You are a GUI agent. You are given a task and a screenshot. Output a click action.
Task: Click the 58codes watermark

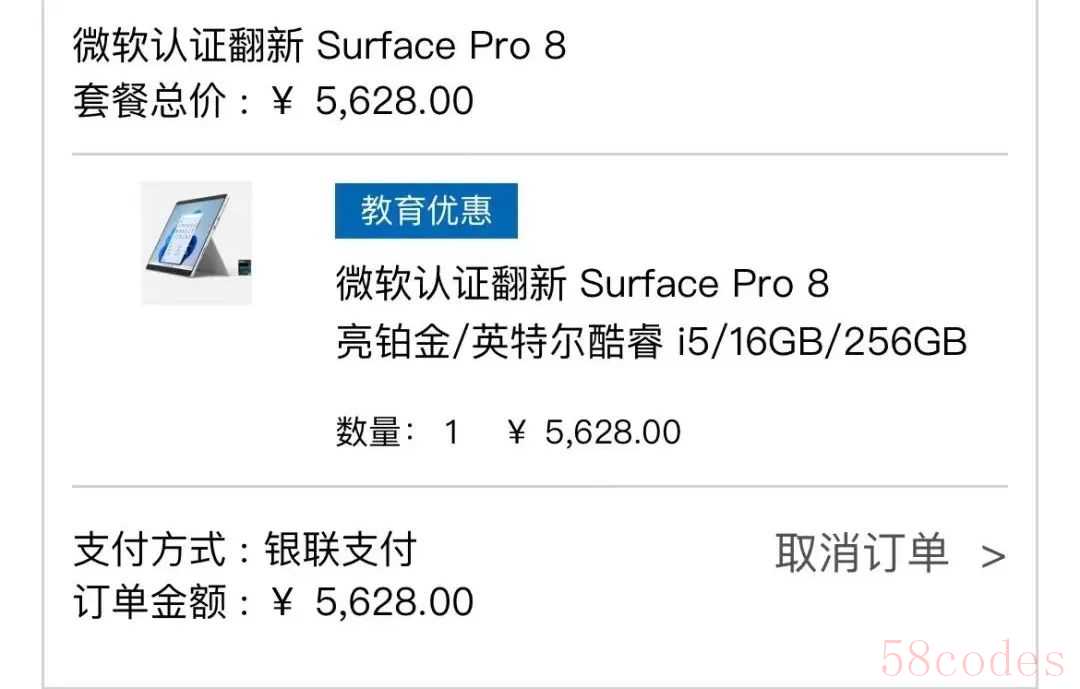click(972, 660)
